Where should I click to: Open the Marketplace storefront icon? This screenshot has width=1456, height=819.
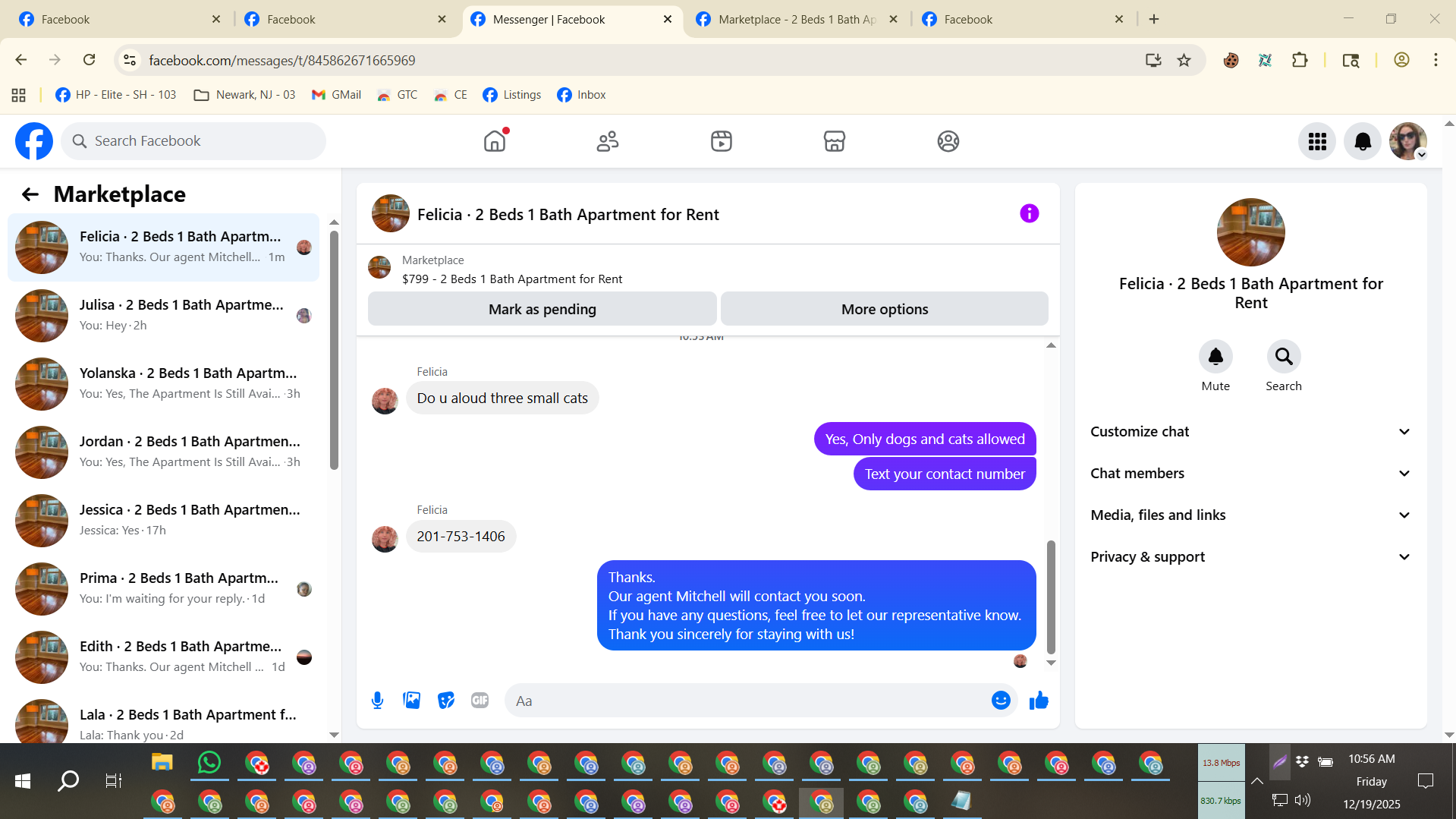coord(835,141)
